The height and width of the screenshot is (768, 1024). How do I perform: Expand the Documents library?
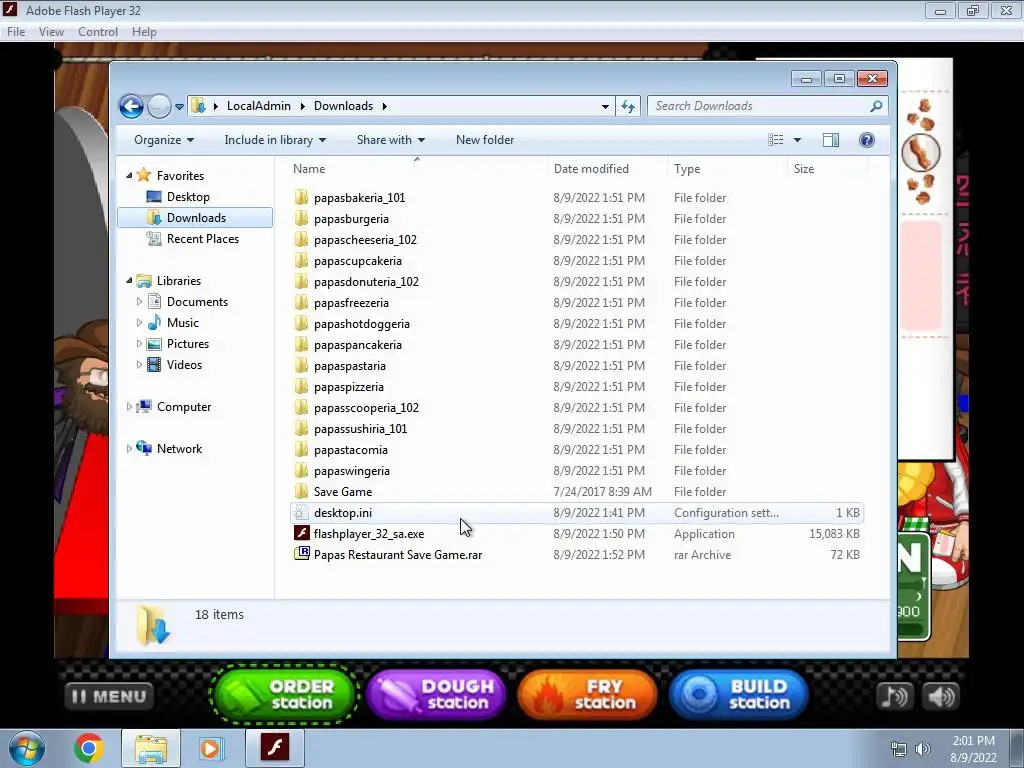click(x=139, y=302)
